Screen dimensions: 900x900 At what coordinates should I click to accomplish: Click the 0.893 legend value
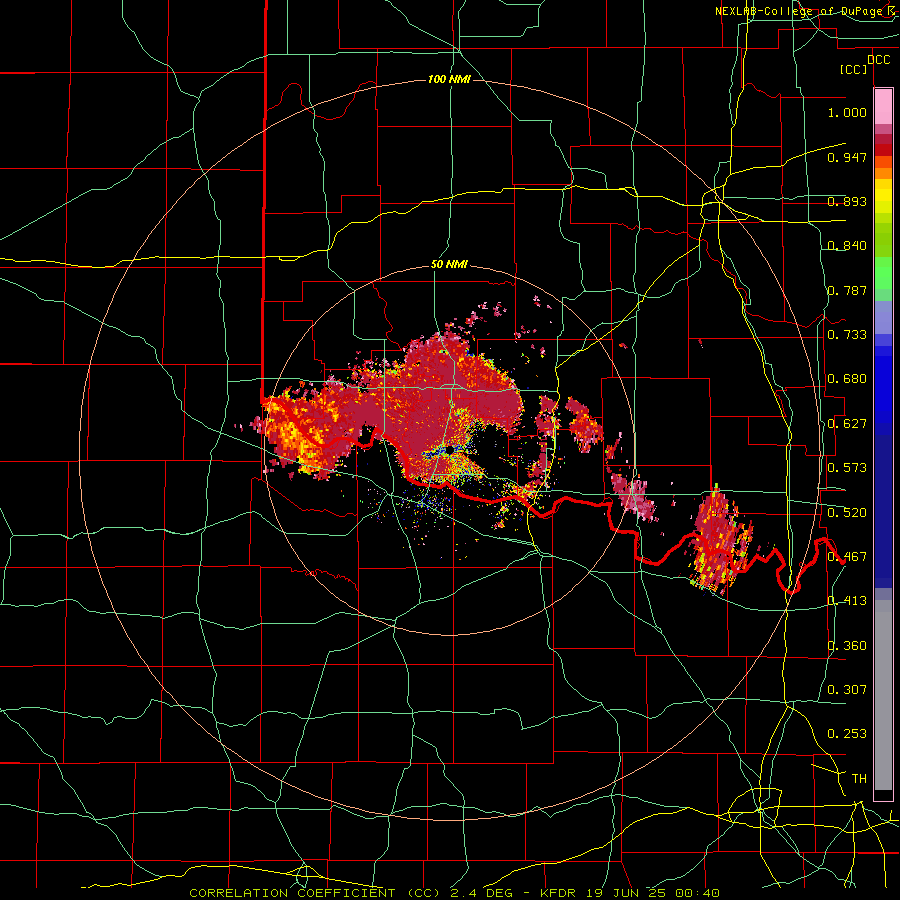[847, 201]
